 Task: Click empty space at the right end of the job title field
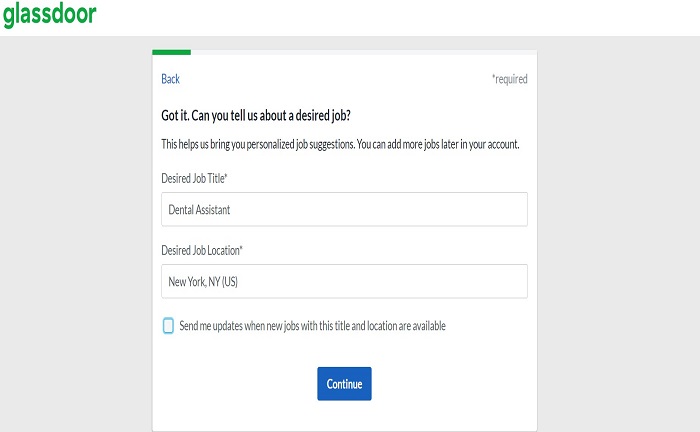(x=491, y=209)
